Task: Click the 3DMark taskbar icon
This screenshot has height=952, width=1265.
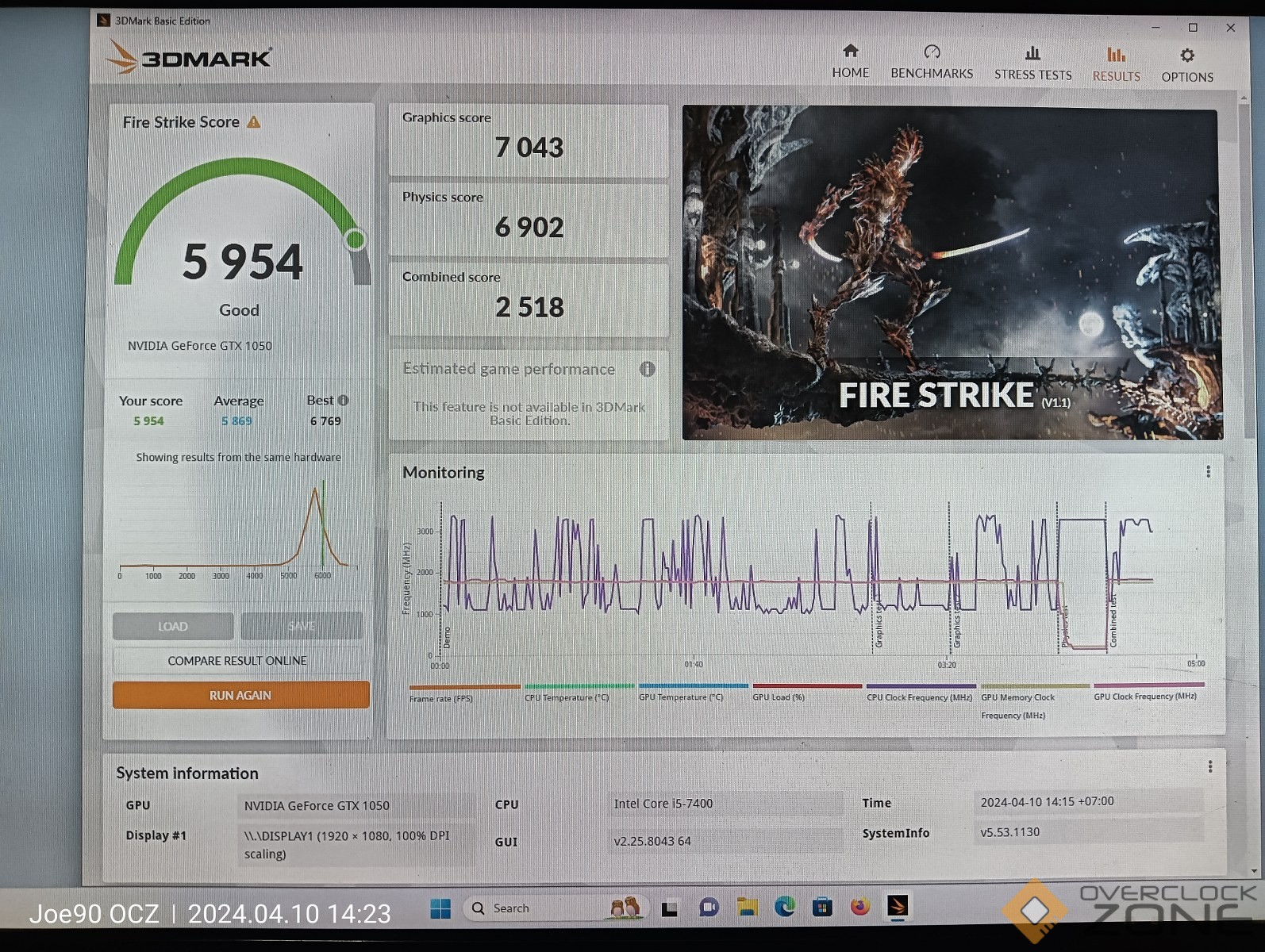Action: (x=898, y=905)
